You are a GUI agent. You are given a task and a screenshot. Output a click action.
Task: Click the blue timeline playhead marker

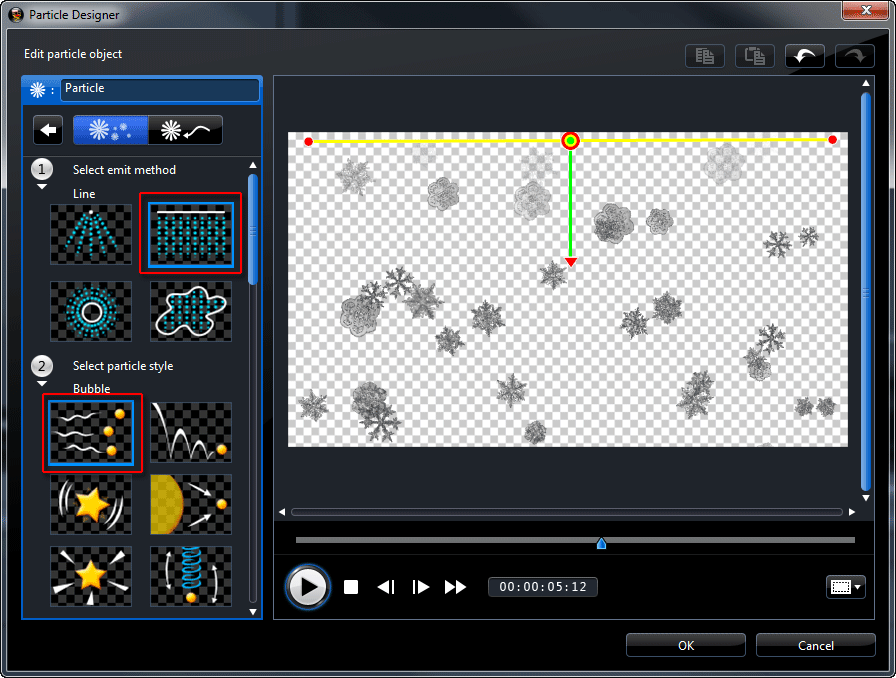601,543
